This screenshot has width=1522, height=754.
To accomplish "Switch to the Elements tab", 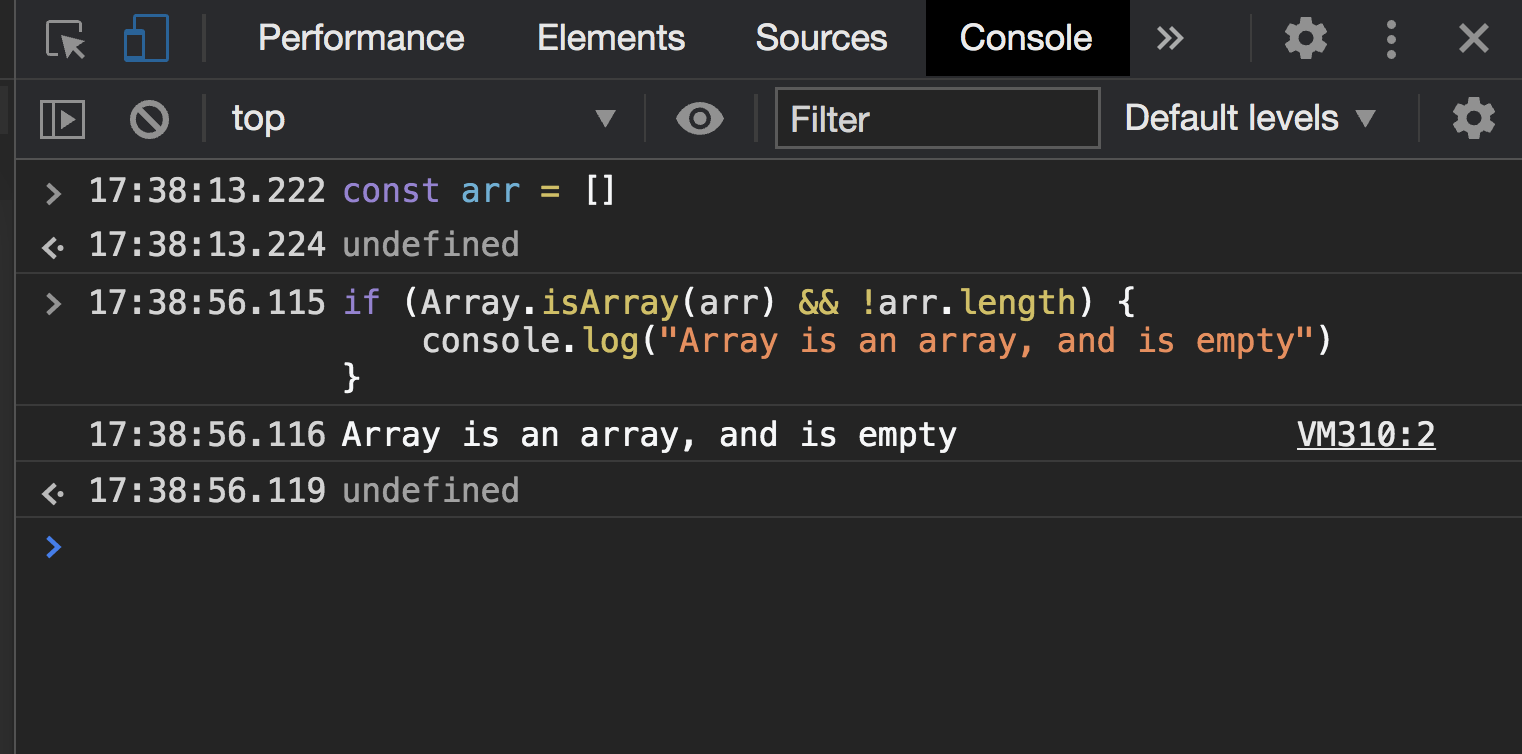I will pyautogui.click(x=611, y=38).
